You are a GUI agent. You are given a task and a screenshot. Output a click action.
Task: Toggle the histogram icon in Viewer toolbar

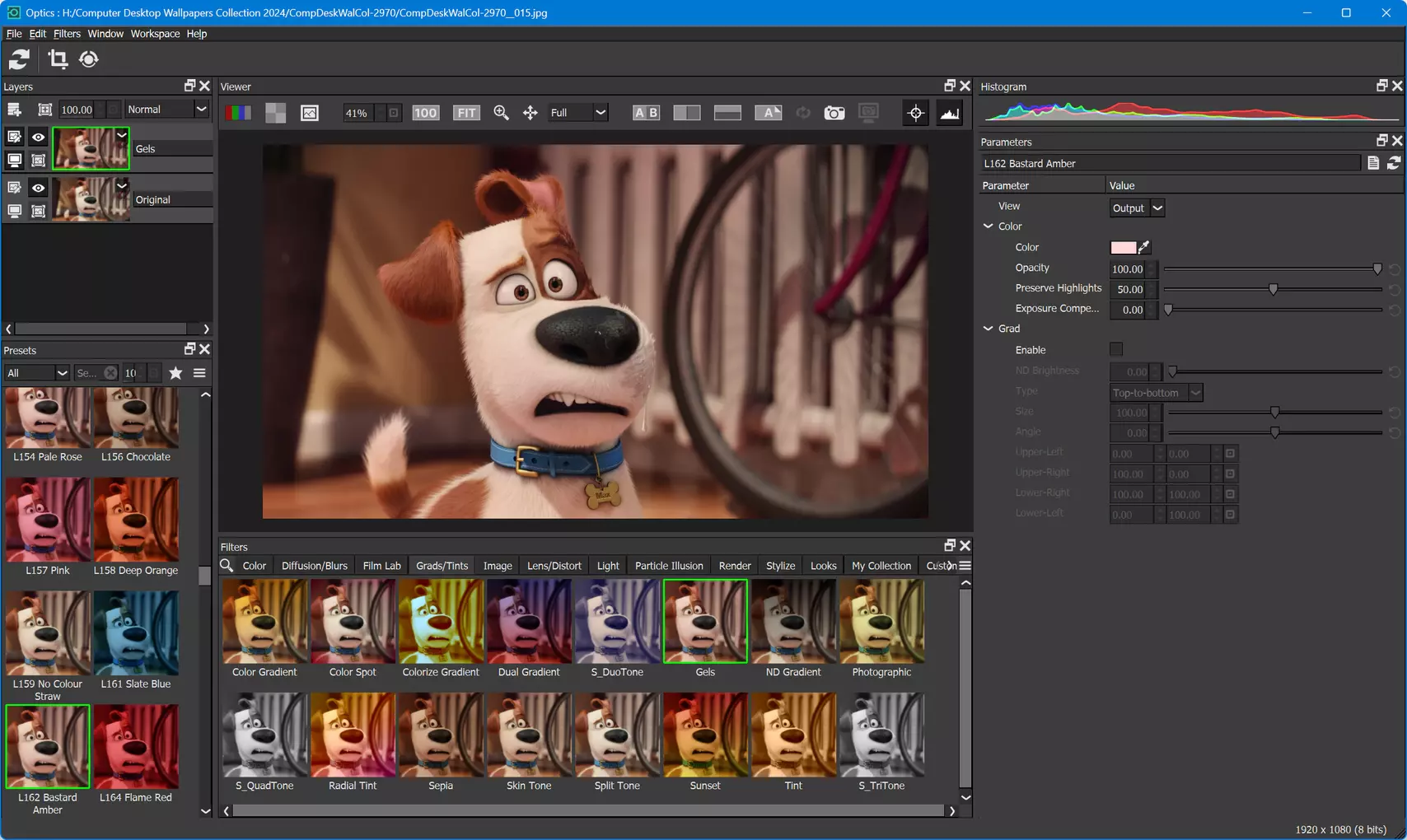click(x=950, y=113)
